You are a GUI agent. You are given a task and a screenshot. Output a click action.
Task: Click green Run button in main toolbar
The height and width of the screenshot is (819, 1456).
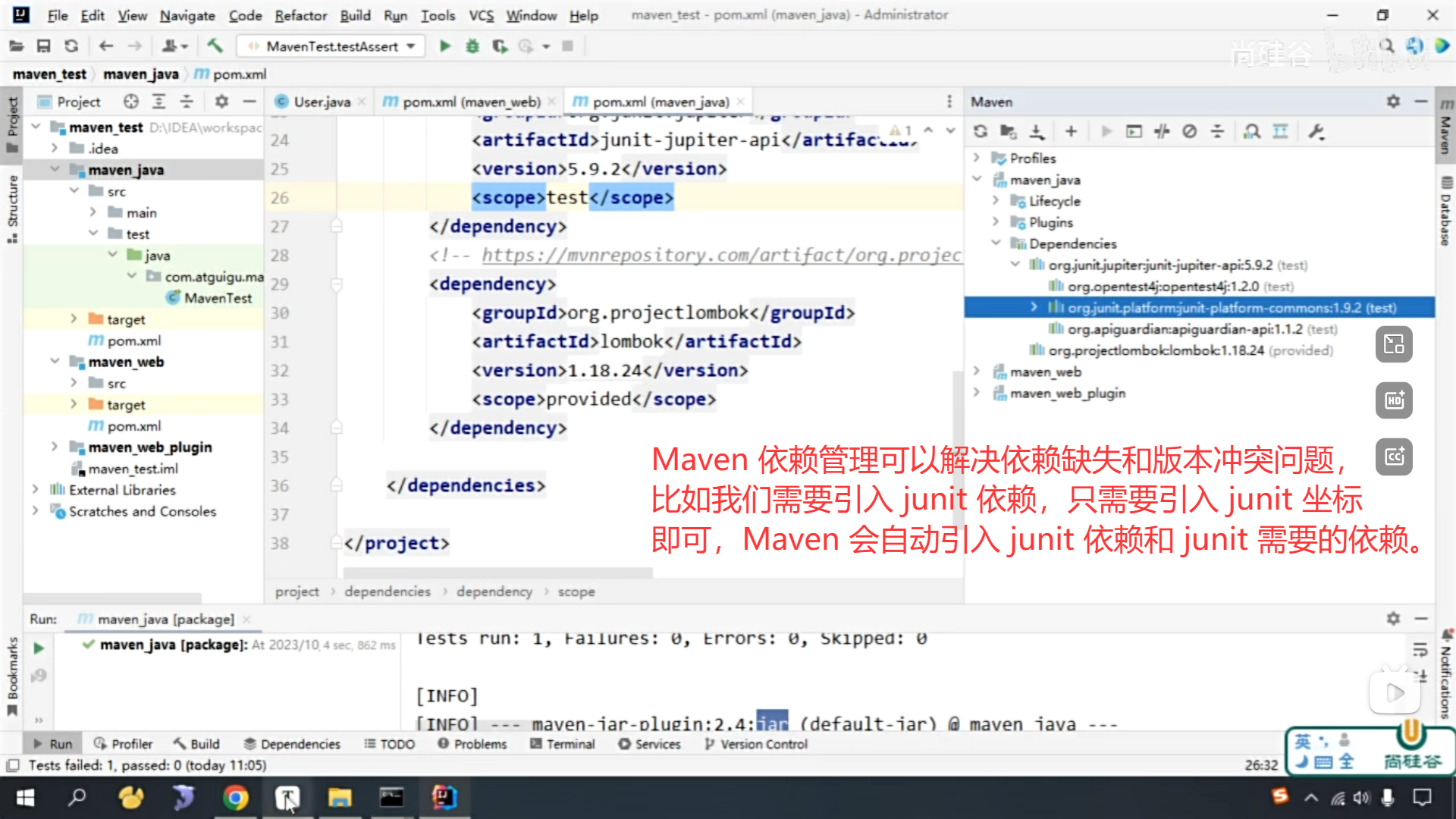(x=445, y=46)
